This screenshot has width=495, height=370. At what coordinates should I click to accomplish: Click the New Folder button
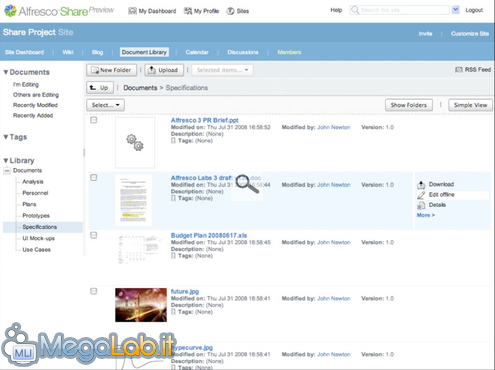[x=111, y=70]
